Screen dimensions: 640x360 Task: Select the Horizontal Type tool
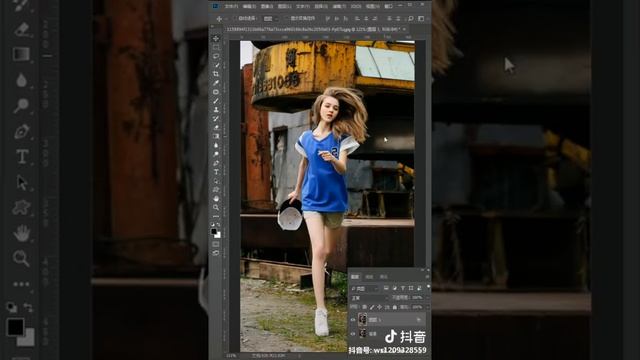click(216, 172)
